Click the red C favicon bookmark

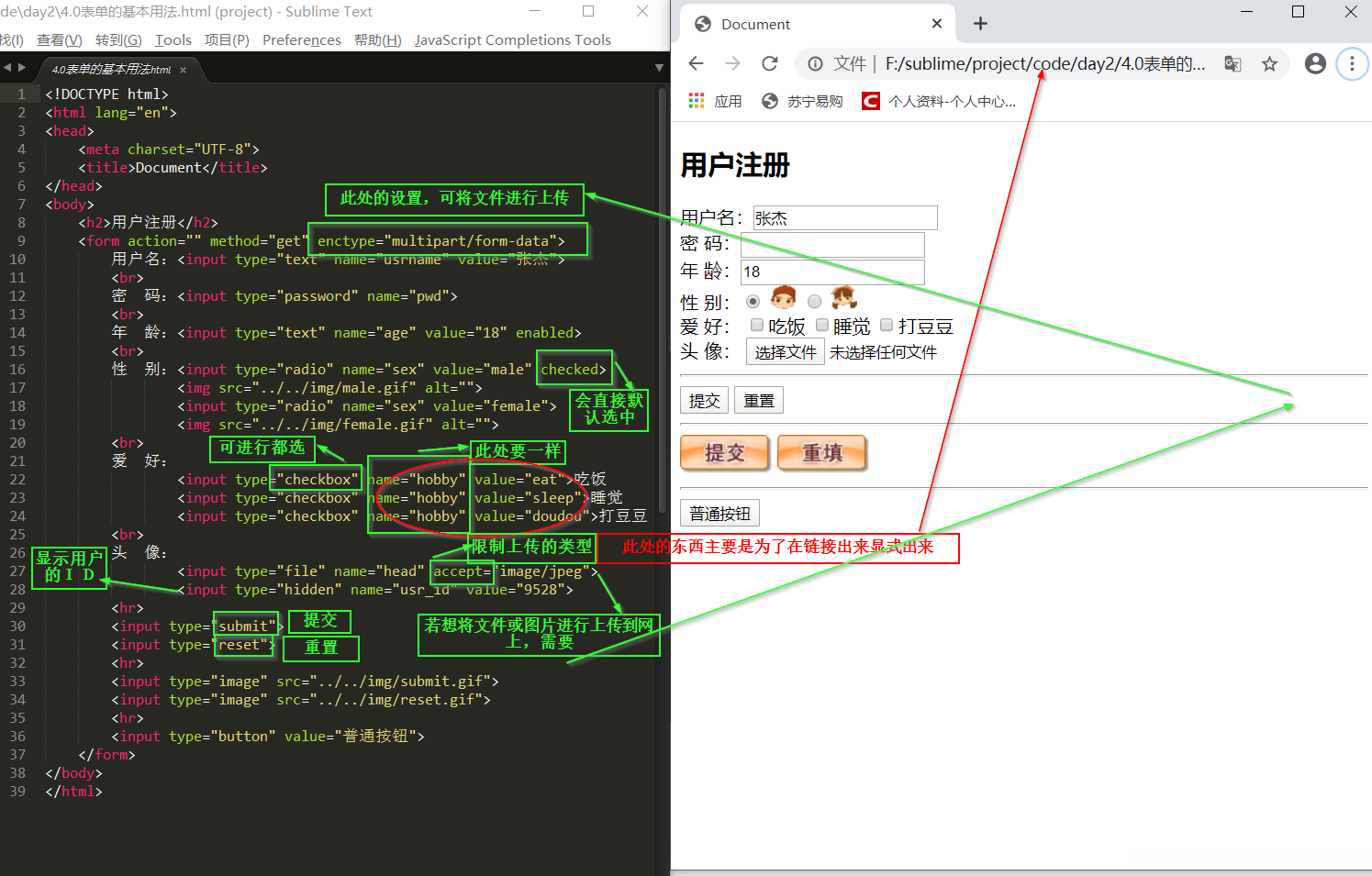tap(869, 101)
